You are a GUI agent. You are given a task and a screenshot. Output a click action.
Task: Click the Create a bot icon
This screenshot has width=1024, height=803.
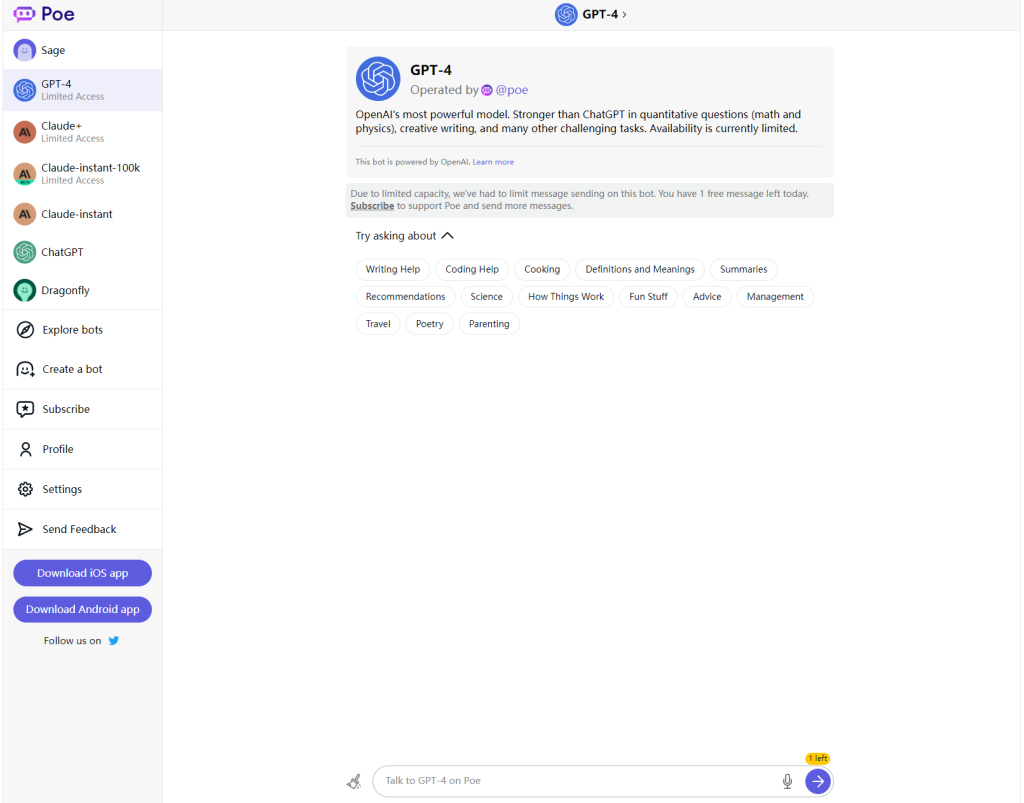click(25, 370)
